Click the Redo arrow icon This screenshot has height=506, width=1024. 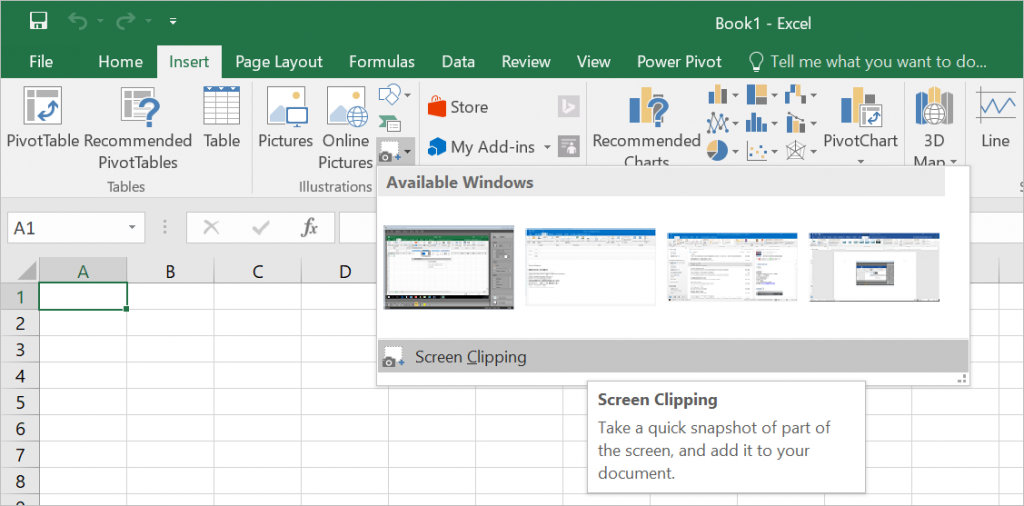(125, 22)
